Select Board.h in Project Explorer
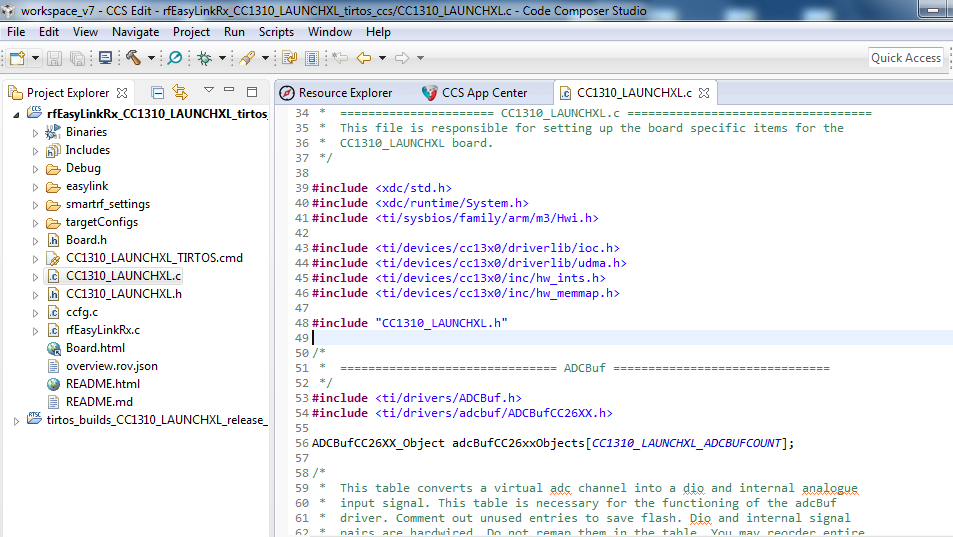 pos(86,240)
